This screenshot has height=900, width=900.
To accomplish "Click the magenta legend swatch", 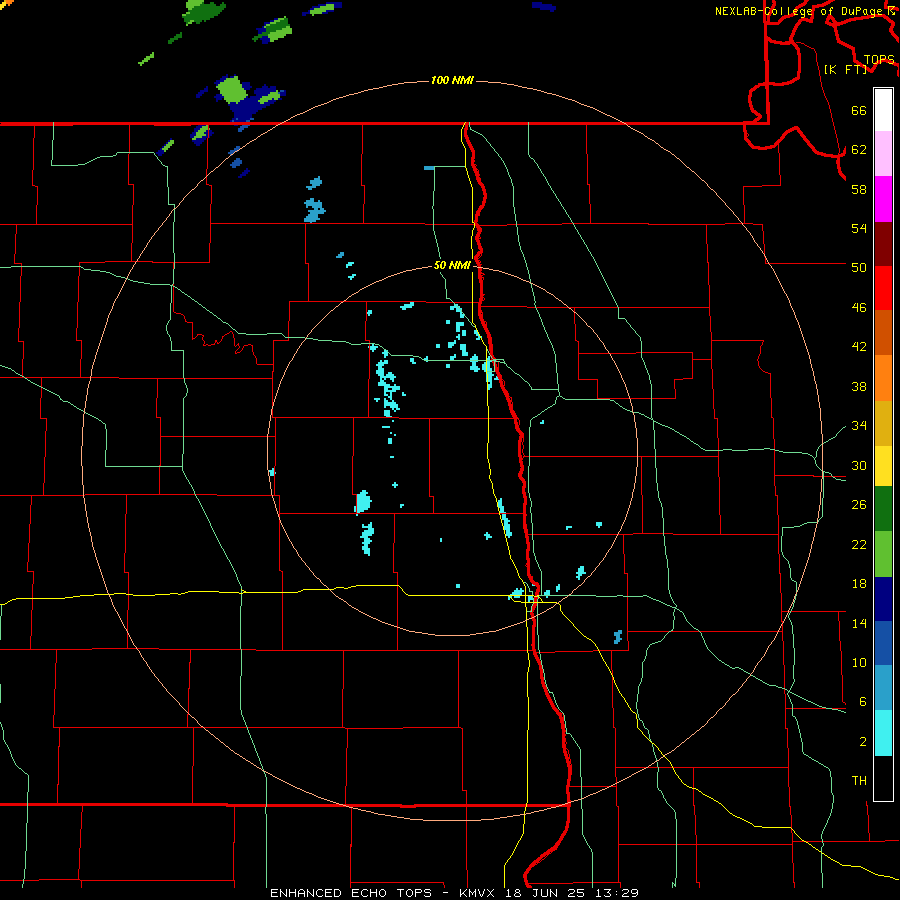I will (883, 199).
